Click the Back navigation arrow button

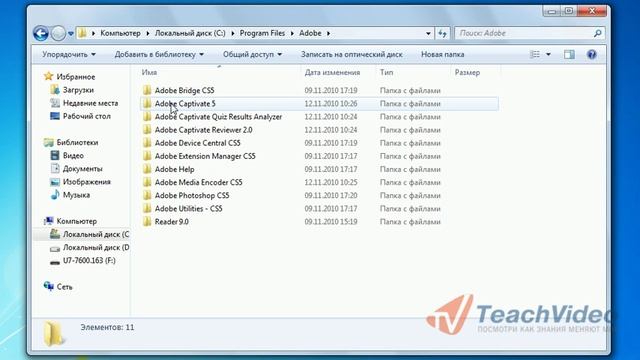41,33
